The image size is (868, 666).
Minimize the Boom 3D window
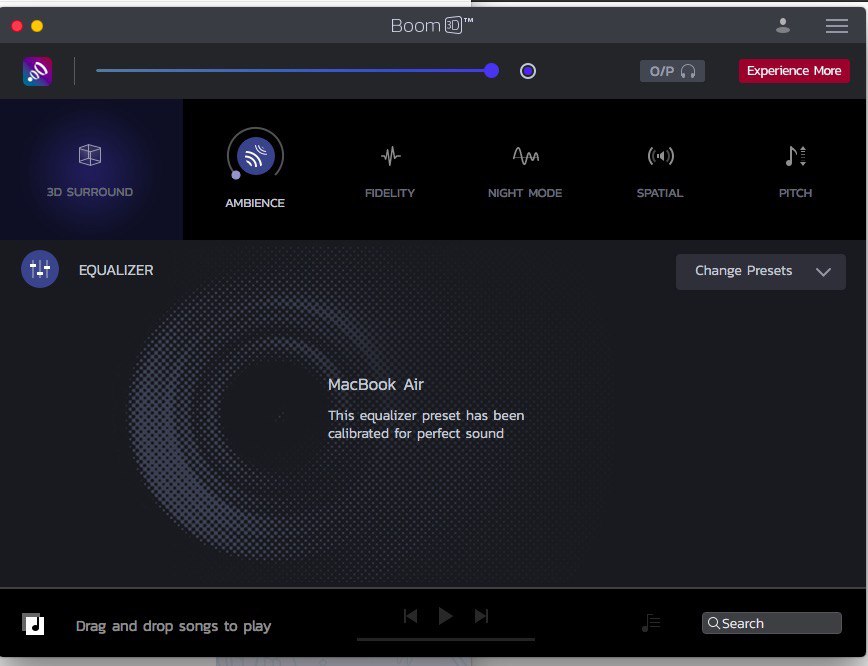(x=37, y=25)
